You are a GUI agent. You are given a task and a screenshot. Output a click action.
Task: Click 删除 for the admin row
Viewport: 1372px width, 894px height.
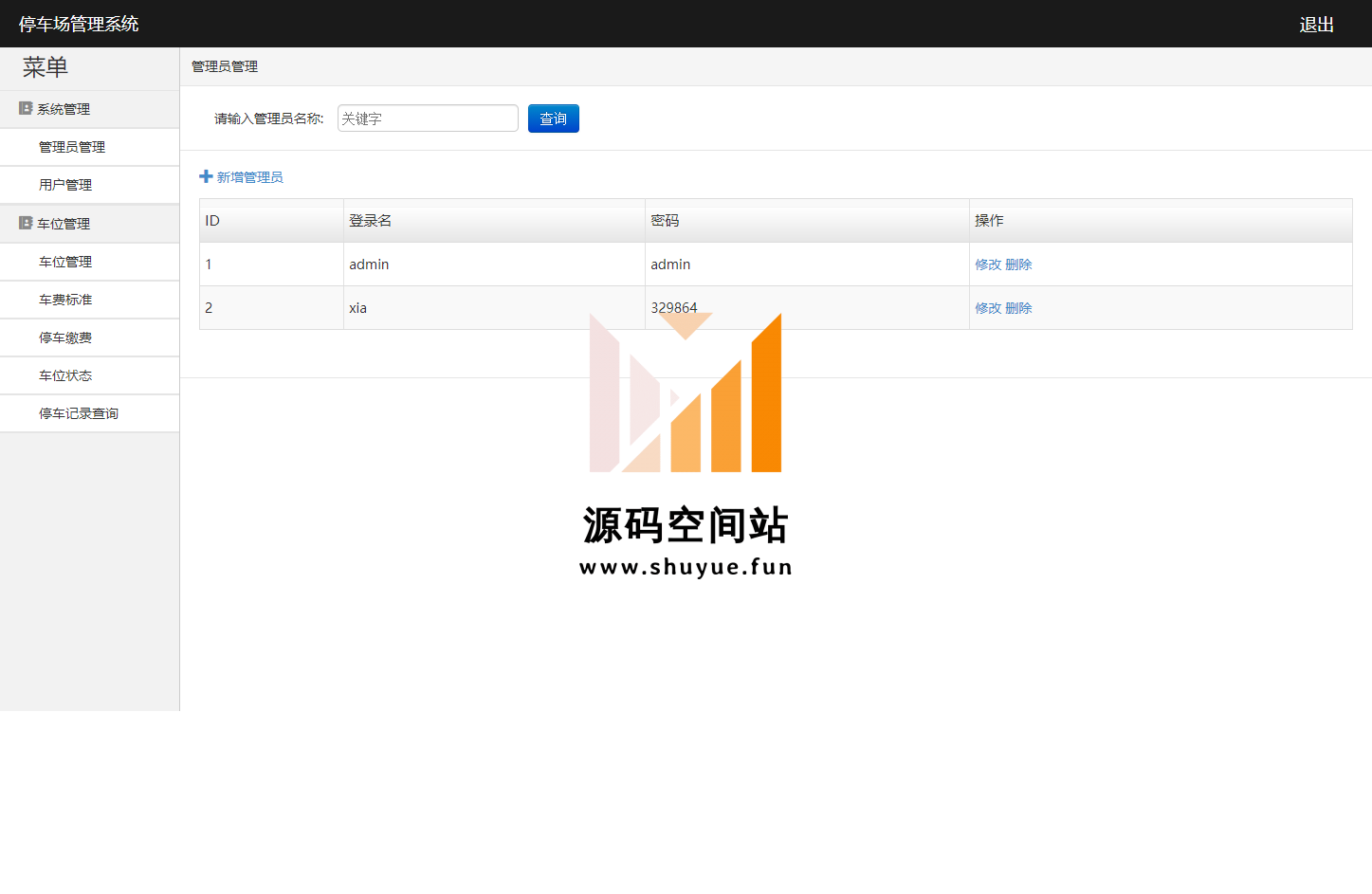(x=1018, y=265)
